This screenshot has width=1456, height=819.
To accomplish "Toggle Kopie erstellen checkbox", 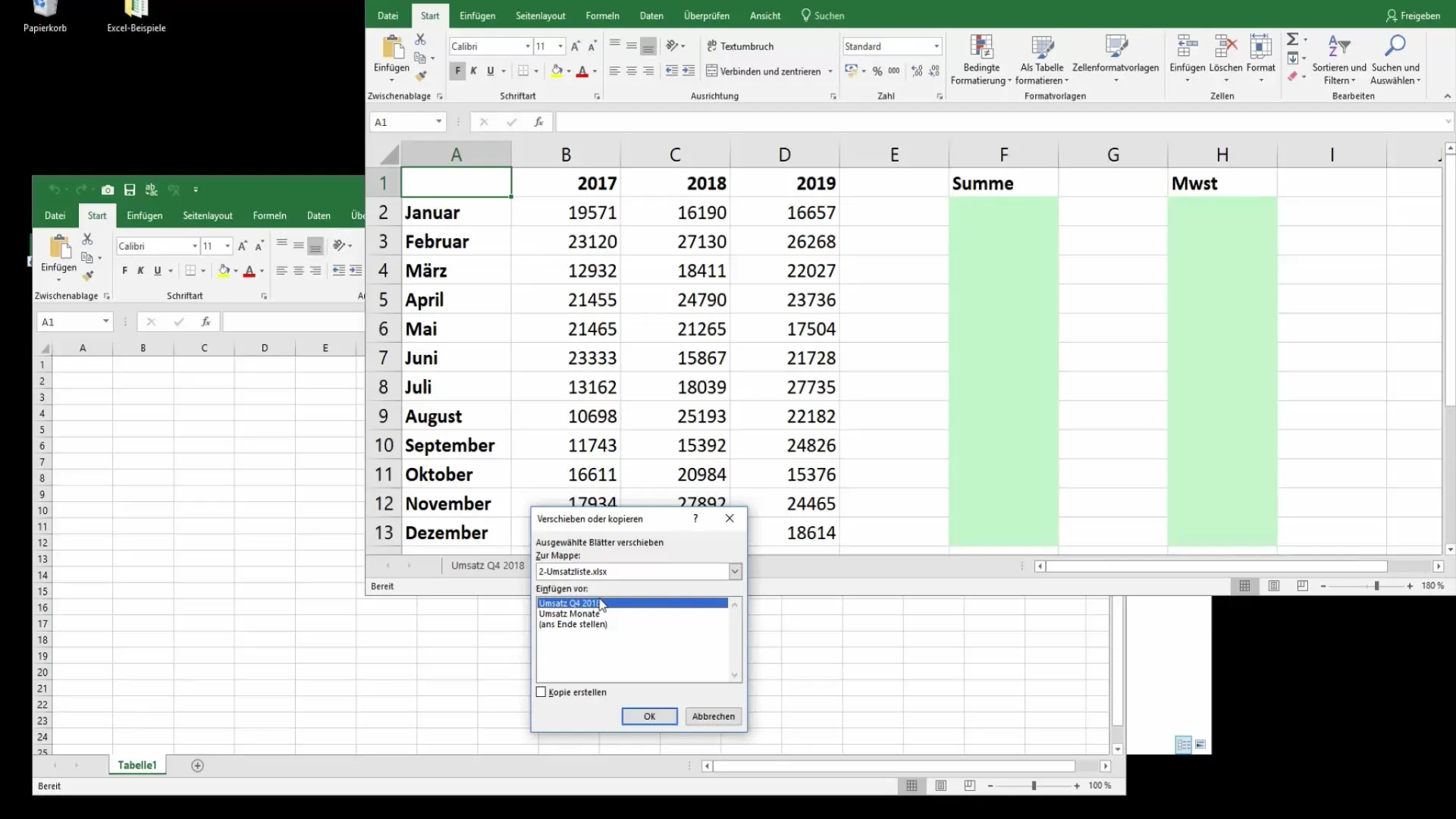I will [541, 692].
